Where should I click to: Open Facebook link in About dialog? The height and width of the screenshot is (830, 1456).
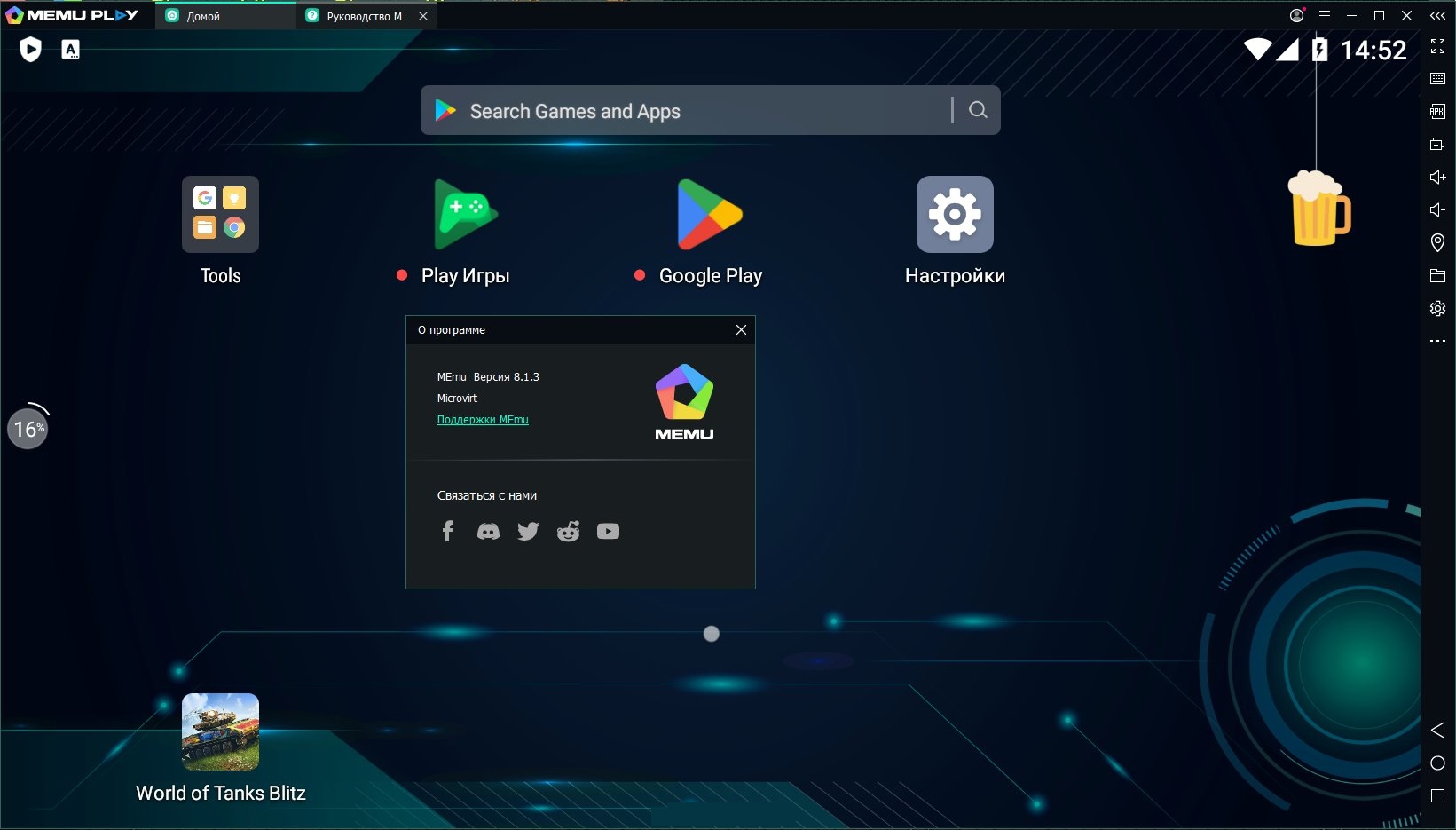448,531
